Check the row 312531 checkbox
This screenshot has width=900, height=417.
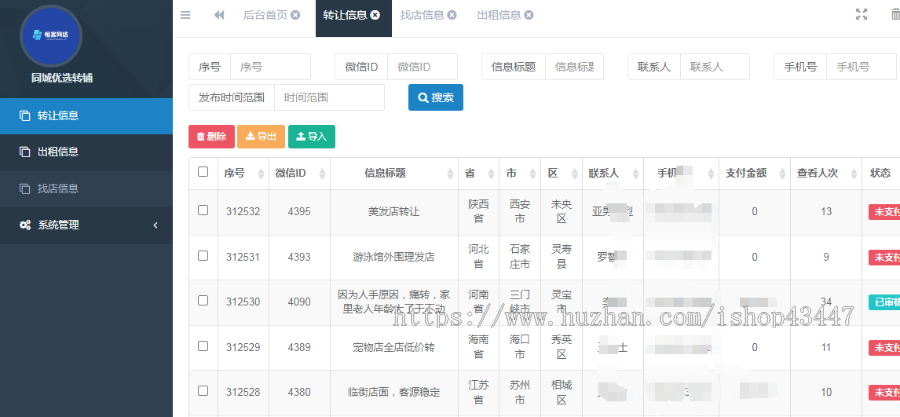point(203,256)
